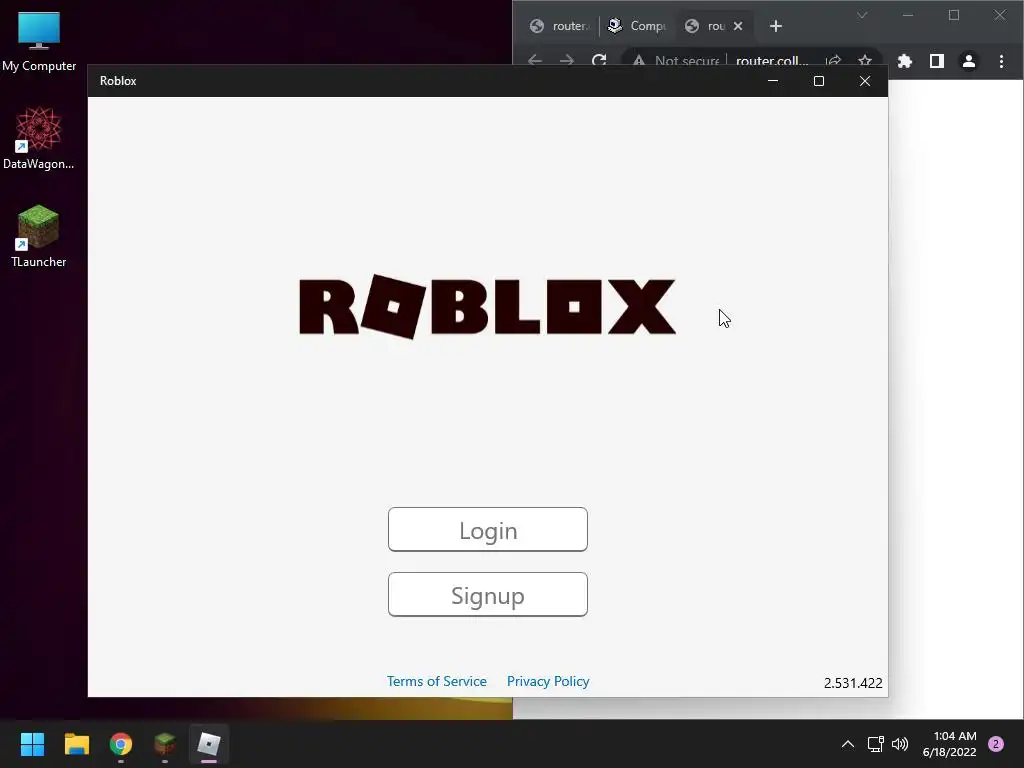The width and height of the screenshot is (1024, 768).
Task: Go forward in Chrome
Action: click(567, 61)
